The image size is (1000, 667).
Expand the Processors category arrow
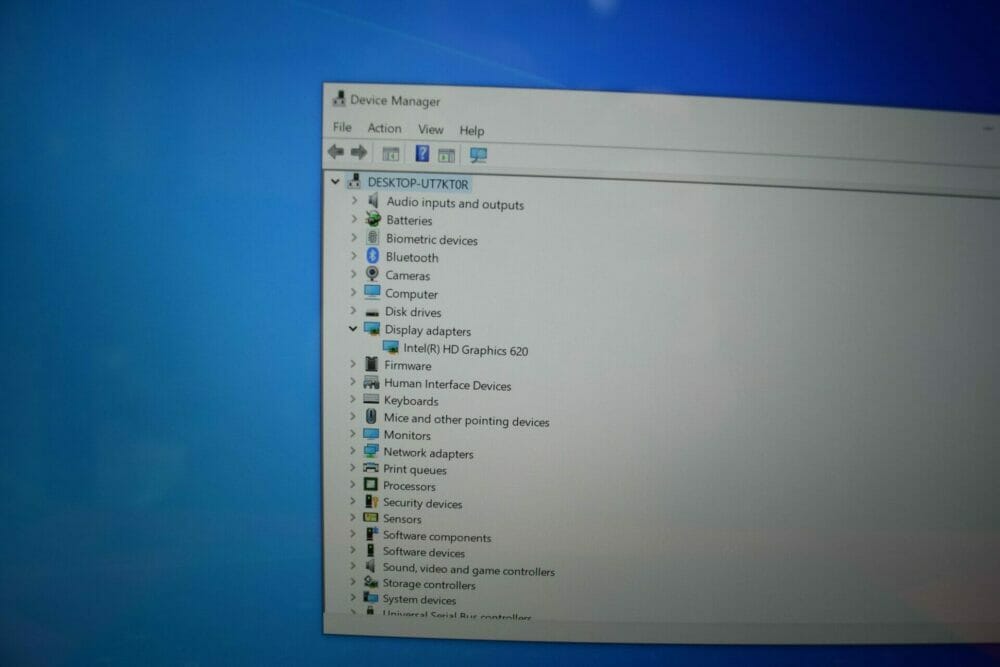(x=353, y=484)
